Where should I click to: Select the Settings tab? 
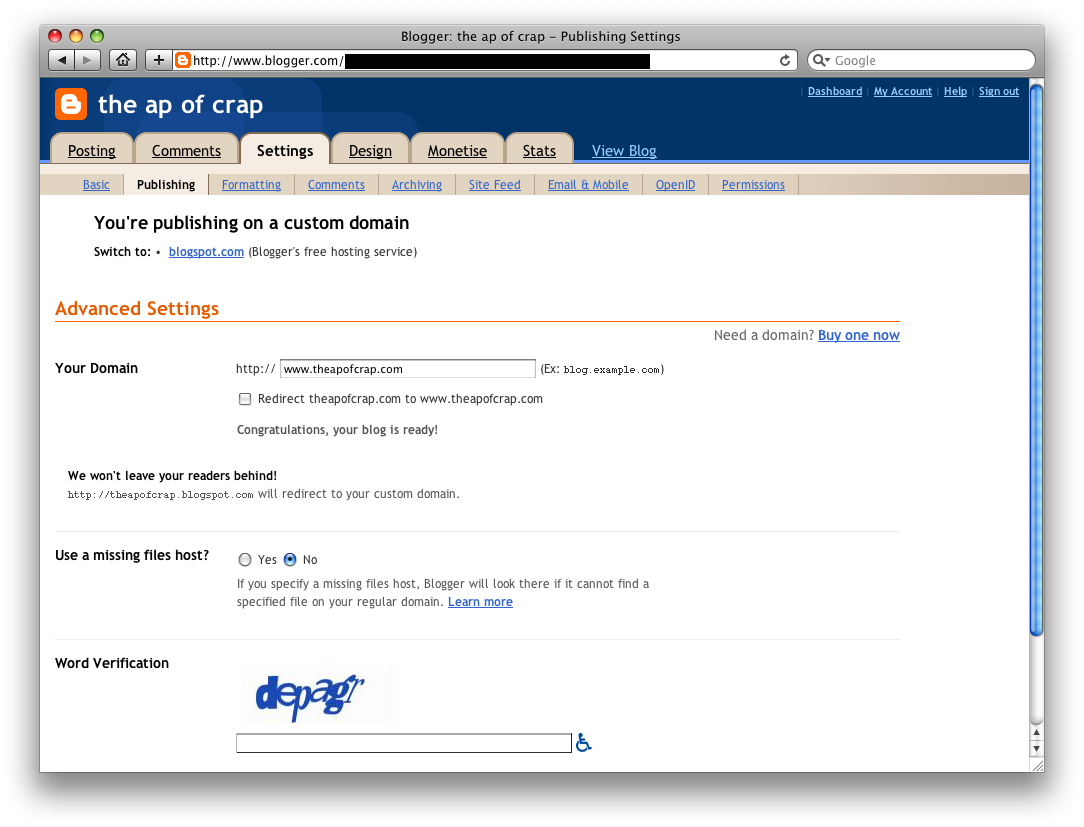(285, 150)
